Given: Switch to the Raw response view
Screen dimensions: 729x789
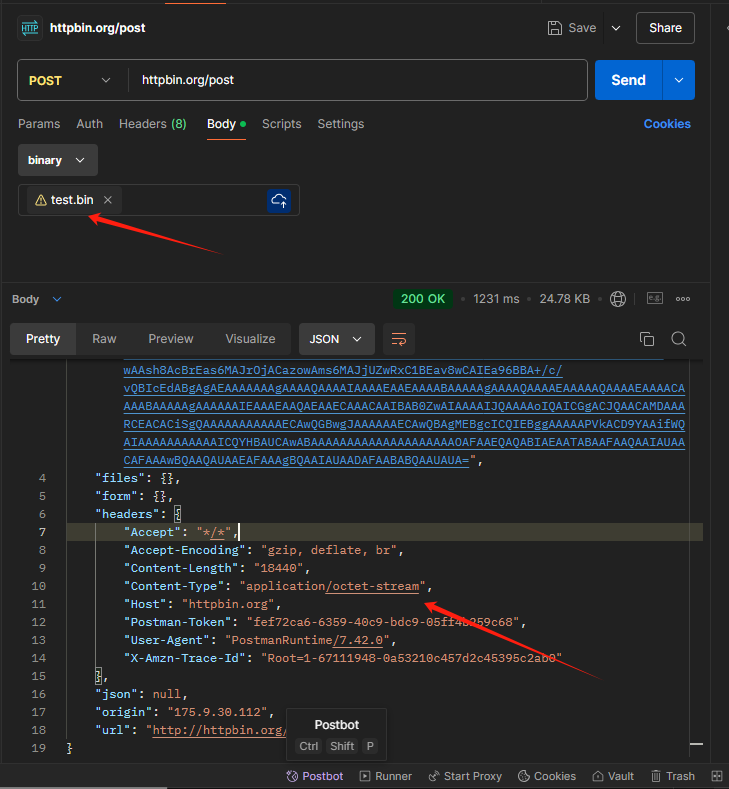Looking at the screenshot, I should tap(104, 339).
